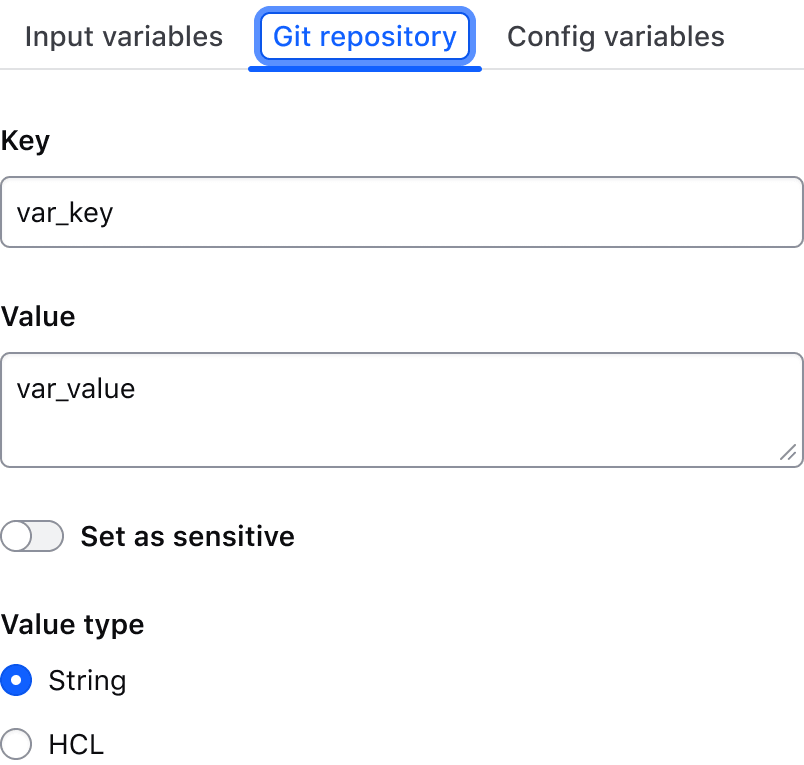Click the highlighted Git repository tab outline

tap(364, 36)
